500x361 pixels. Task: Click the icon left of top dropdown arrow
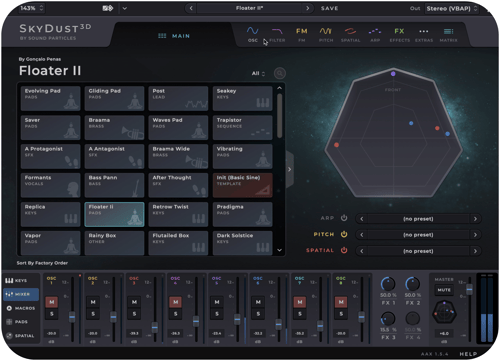point(108,8)
